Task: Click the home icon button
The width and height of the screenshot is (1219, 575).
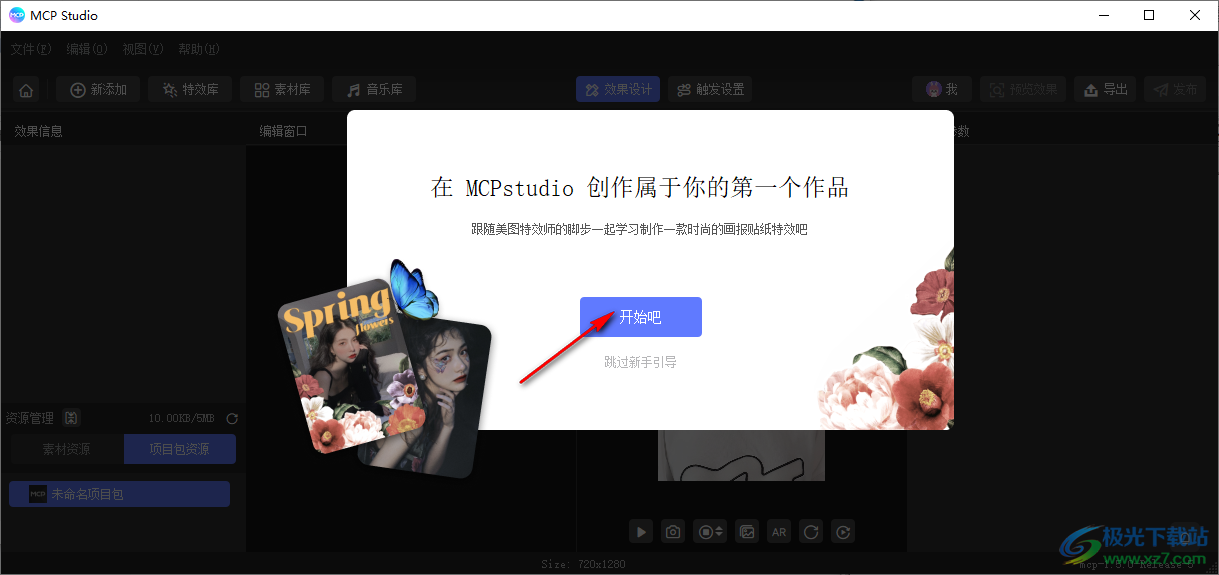Action: 26,90
